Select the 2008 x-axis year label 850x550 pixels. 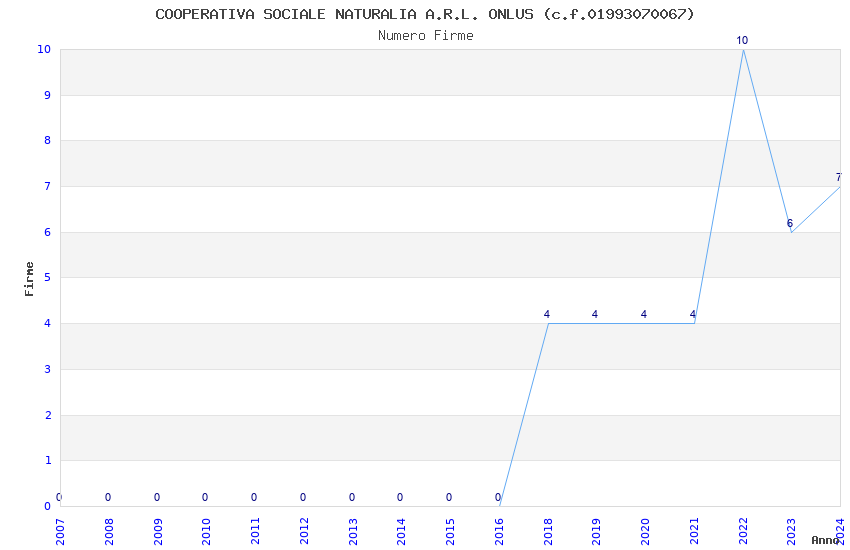click(109, 531)
